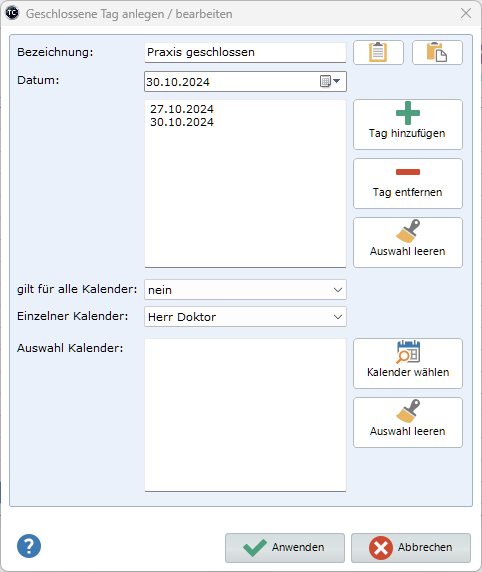Click Anwenden to apply changes
The height and width of the screenshot is (572, 482).
(285, 548)
